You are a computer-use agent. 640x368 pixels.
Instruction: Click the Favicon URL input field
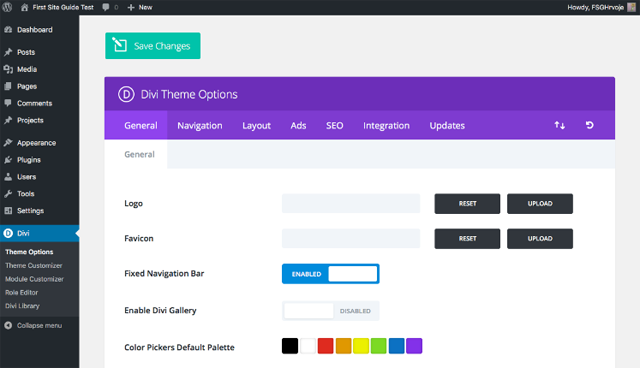pos(351,239)
